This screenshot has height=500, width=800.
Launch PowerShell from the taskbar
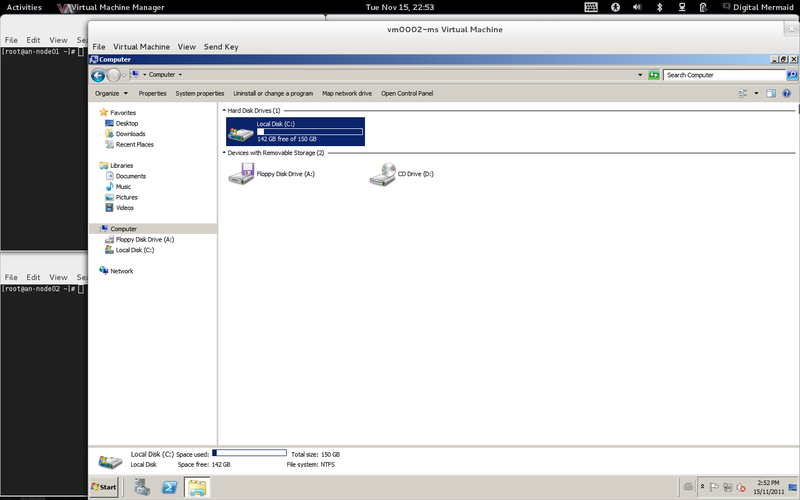(169, 487)
